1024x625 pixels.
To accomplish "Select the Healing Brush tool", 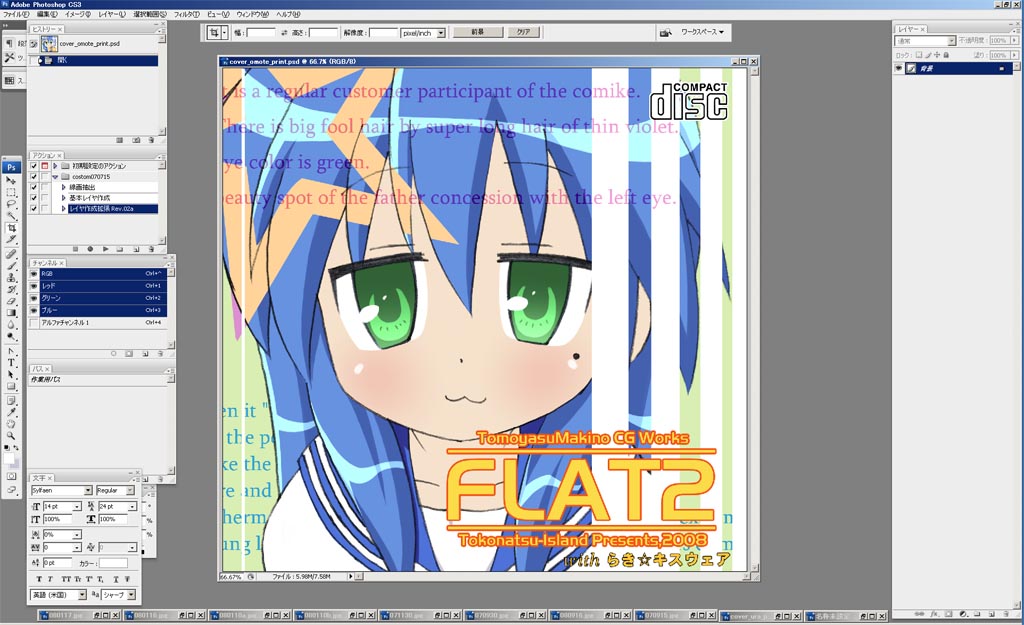I will click(x=11, y=254).
